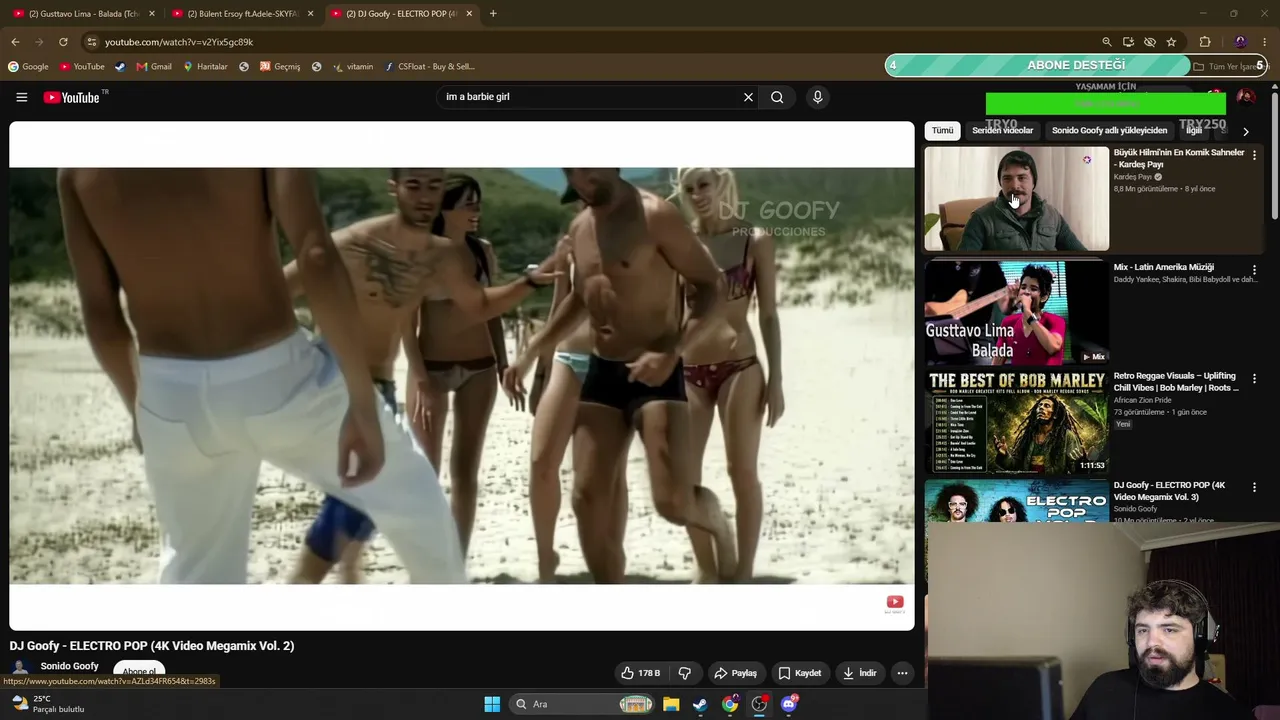1280x720 pixels.
Task: Open the YouTube hamburger guide menu
Action: pos(21,97)
